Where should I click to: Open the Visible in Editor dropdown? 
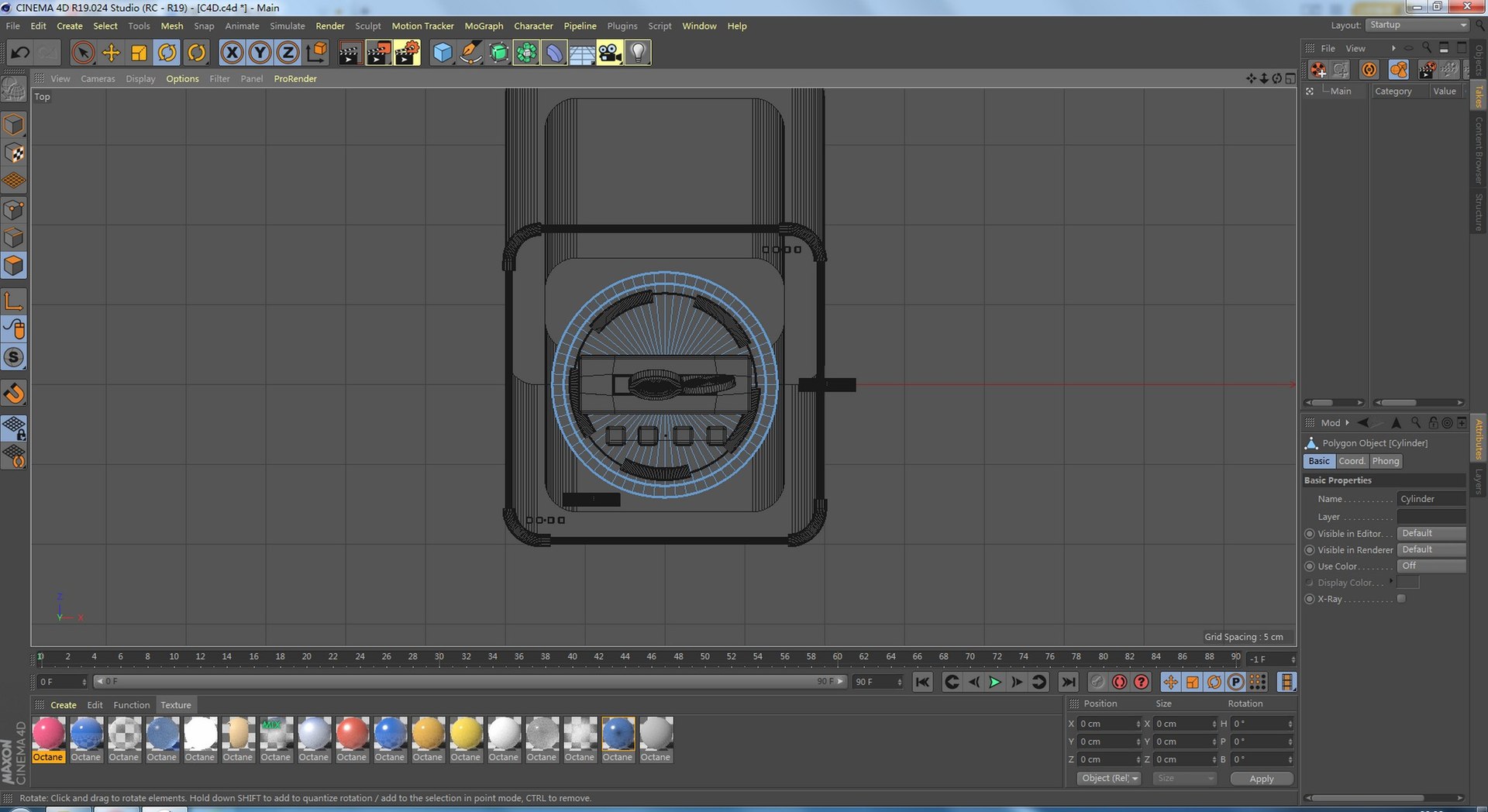1431,533
